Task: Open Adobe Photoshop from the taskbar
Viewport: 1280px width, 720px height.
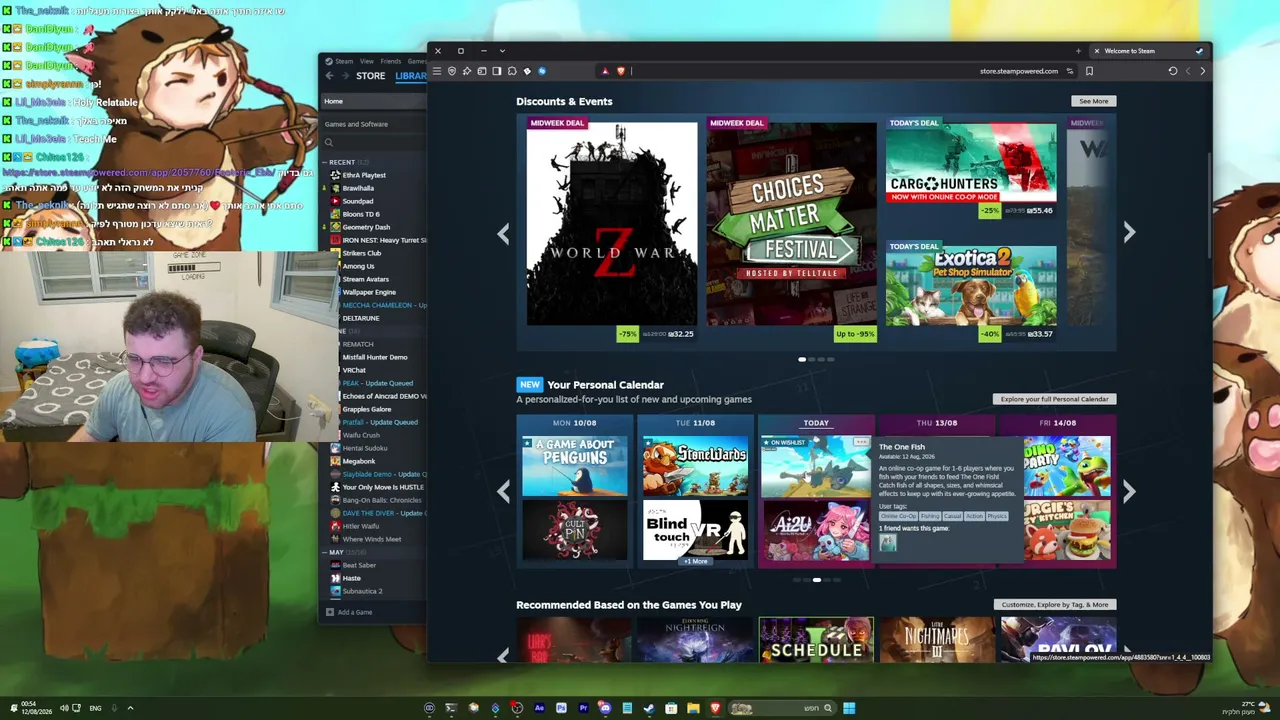Action: click(561, 708)
